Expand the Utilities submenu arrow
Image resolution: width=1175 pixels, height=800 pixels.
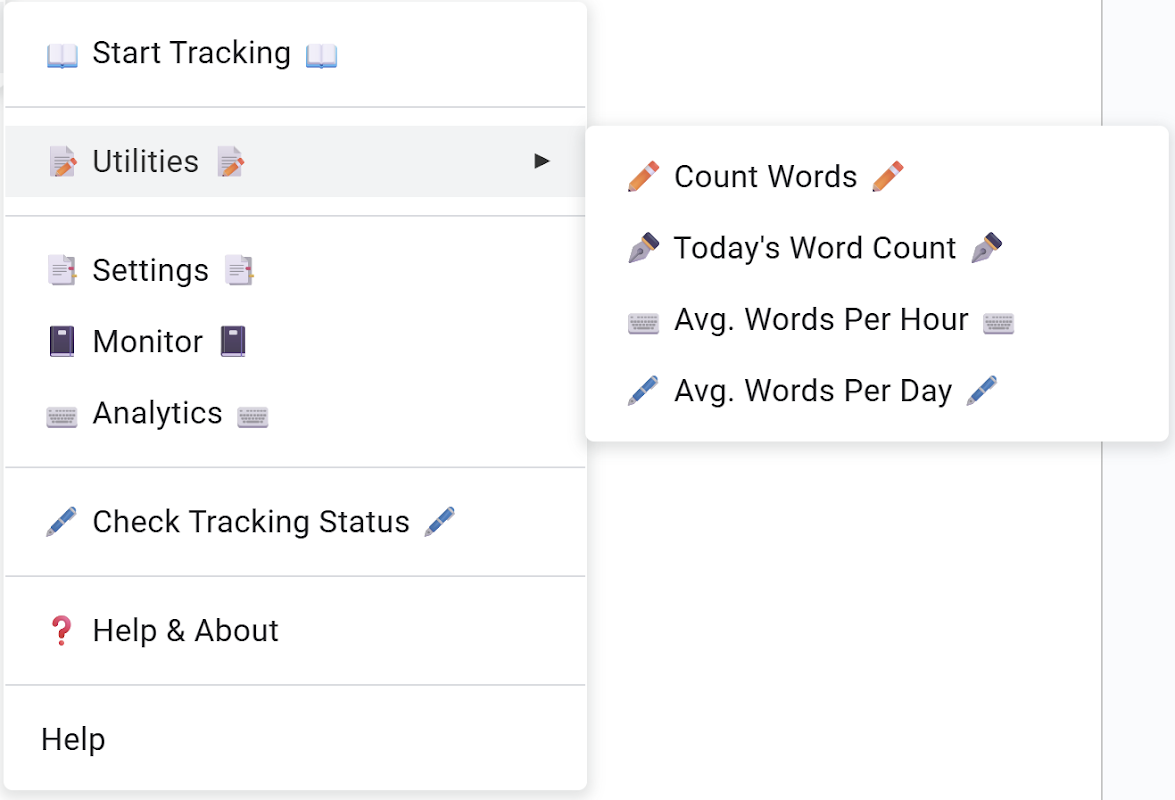542,161
